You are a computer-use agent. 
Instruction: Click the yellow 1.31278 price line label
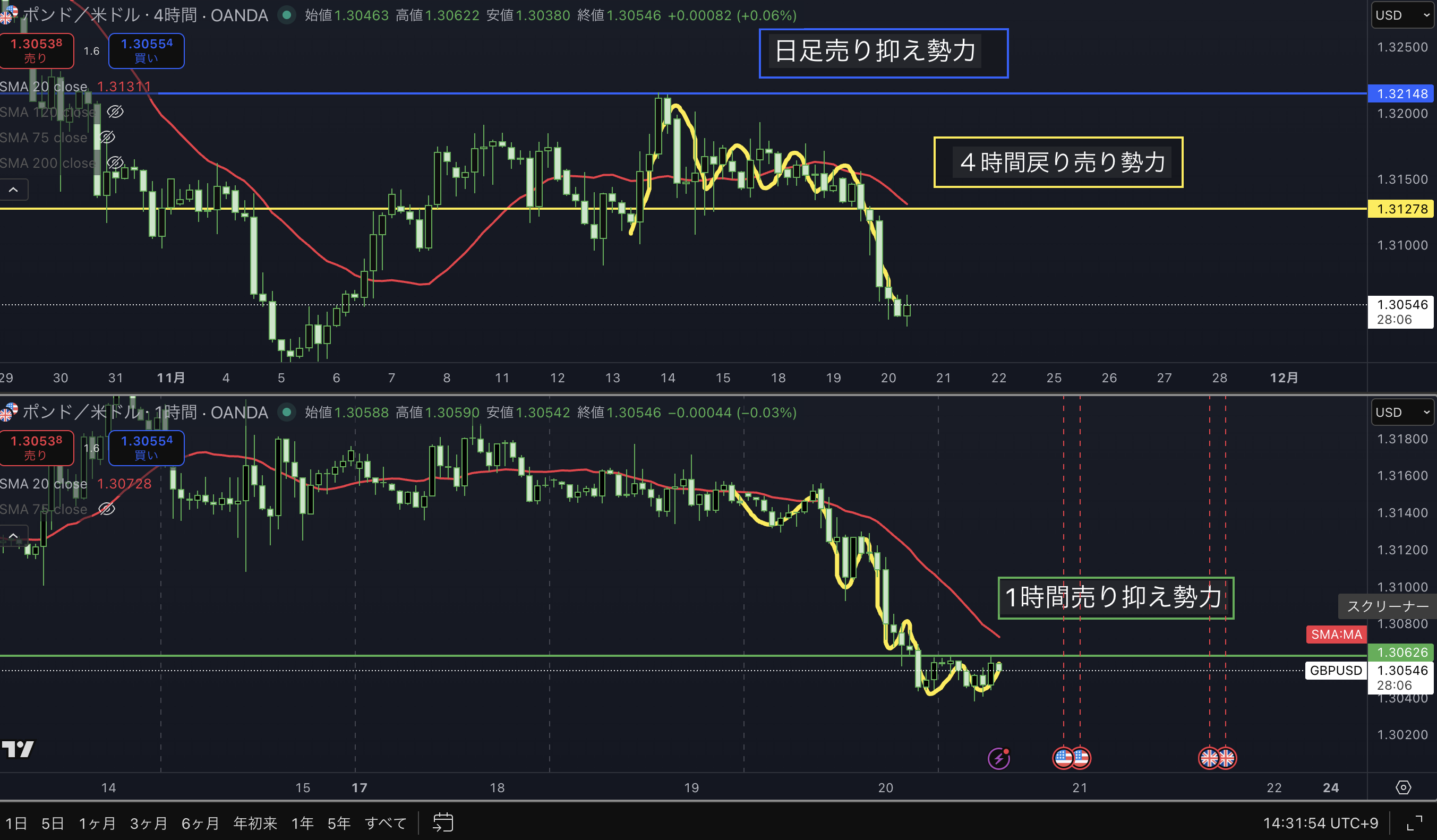(x=1401, y=209)
